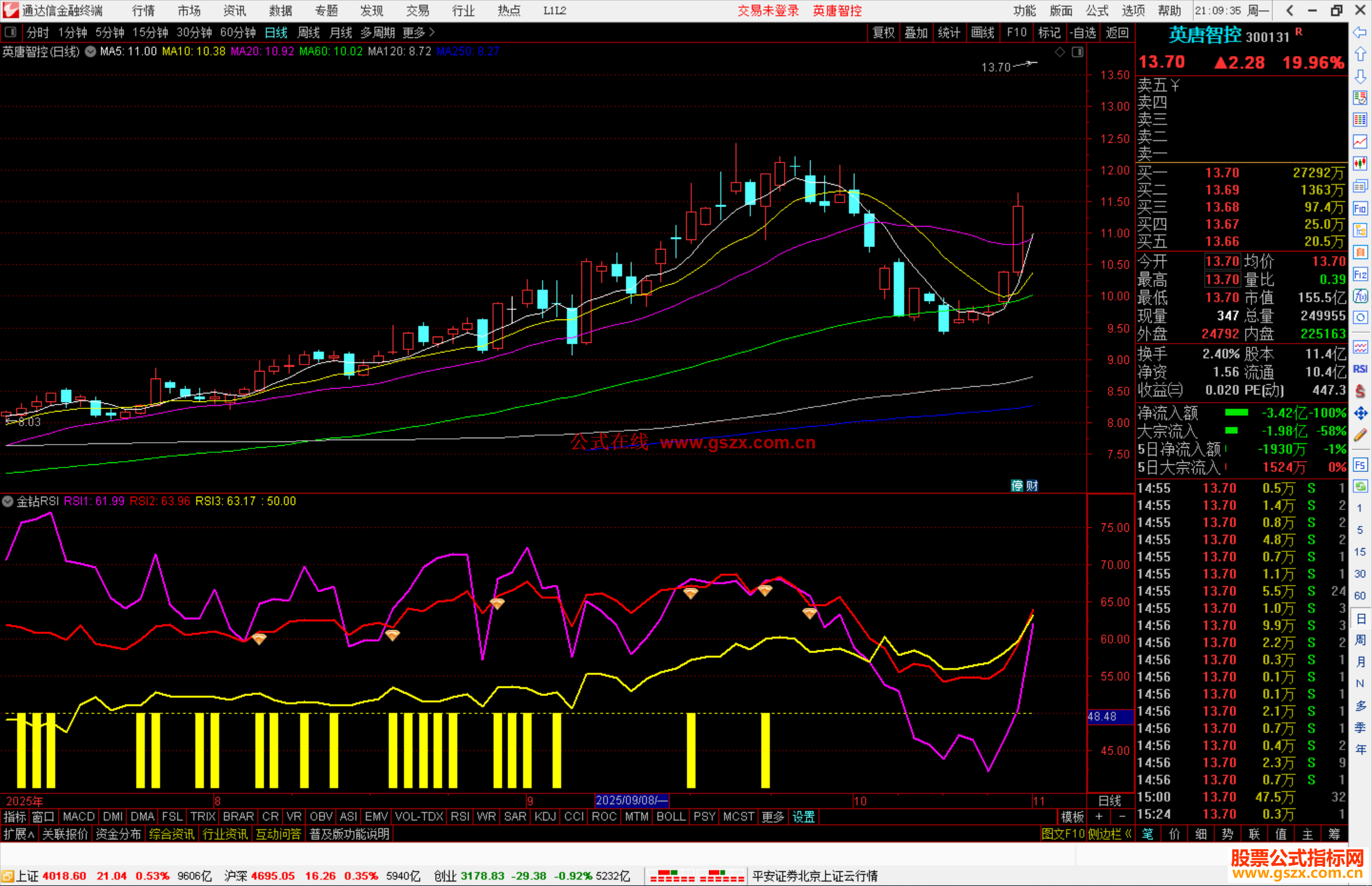Click the plus zoom-in button near 模板

pos(1099,817)
